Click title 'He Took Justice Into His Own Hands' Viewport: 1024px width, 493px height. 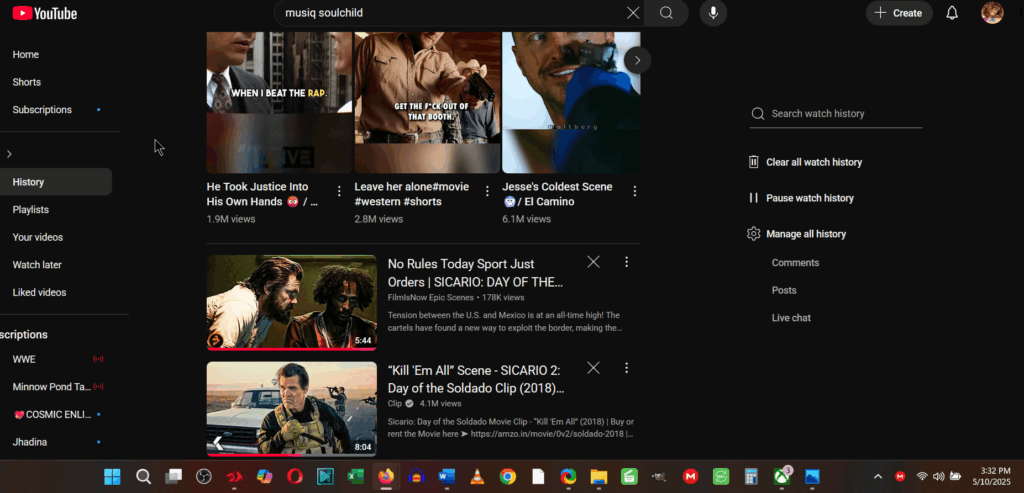pyautogui.click(x=263, y=194)
